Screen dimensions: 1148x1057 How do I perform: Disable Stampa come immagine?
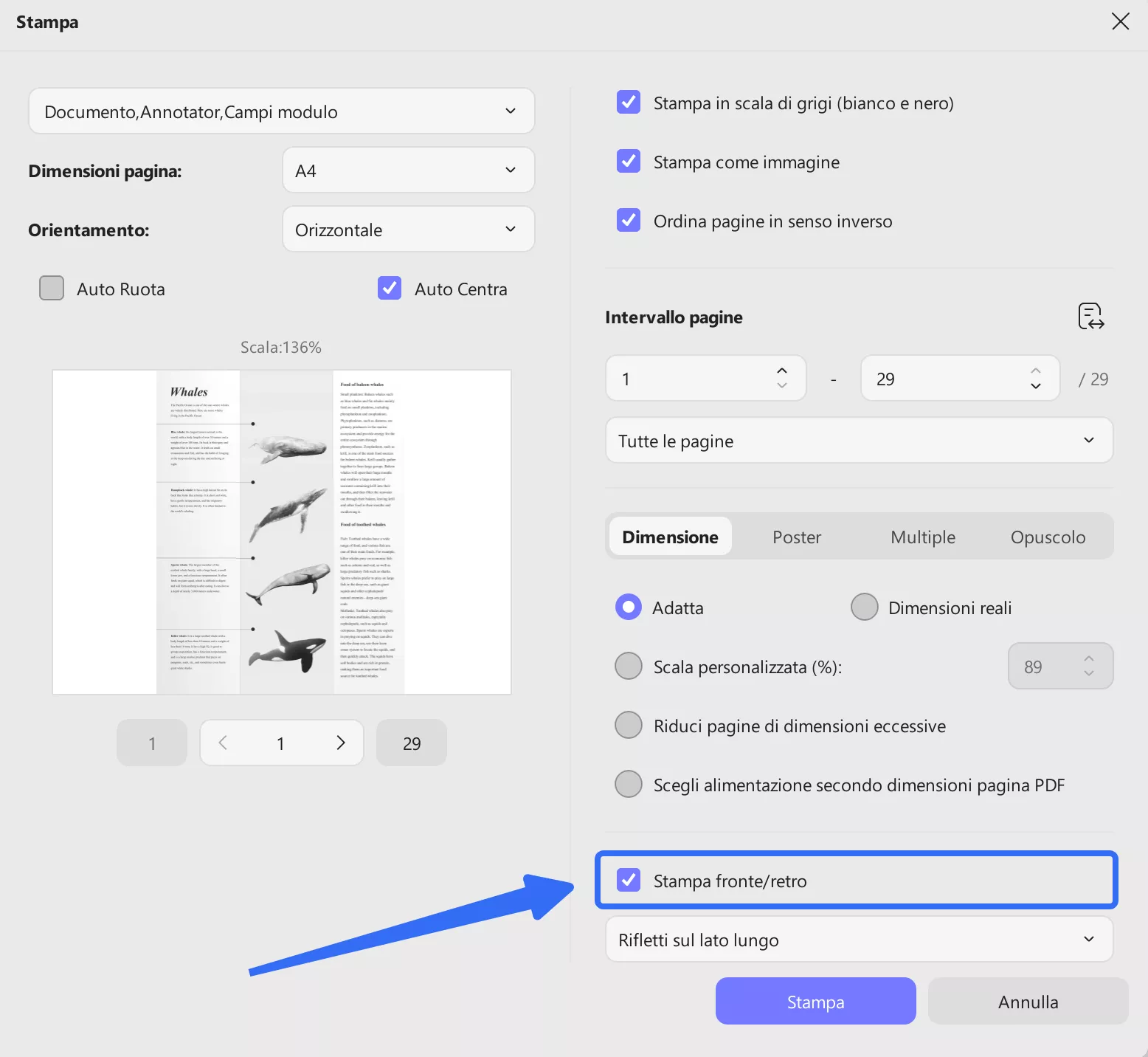point(628,161)
